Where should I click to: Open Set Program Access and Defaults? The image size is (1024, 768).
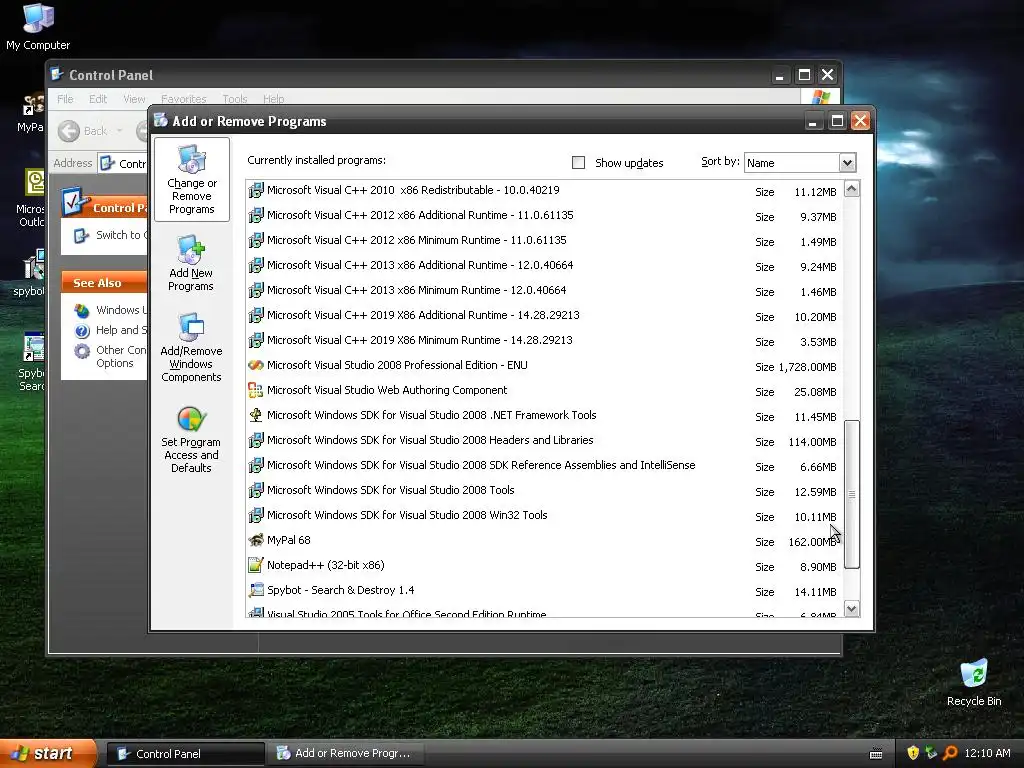191,440
